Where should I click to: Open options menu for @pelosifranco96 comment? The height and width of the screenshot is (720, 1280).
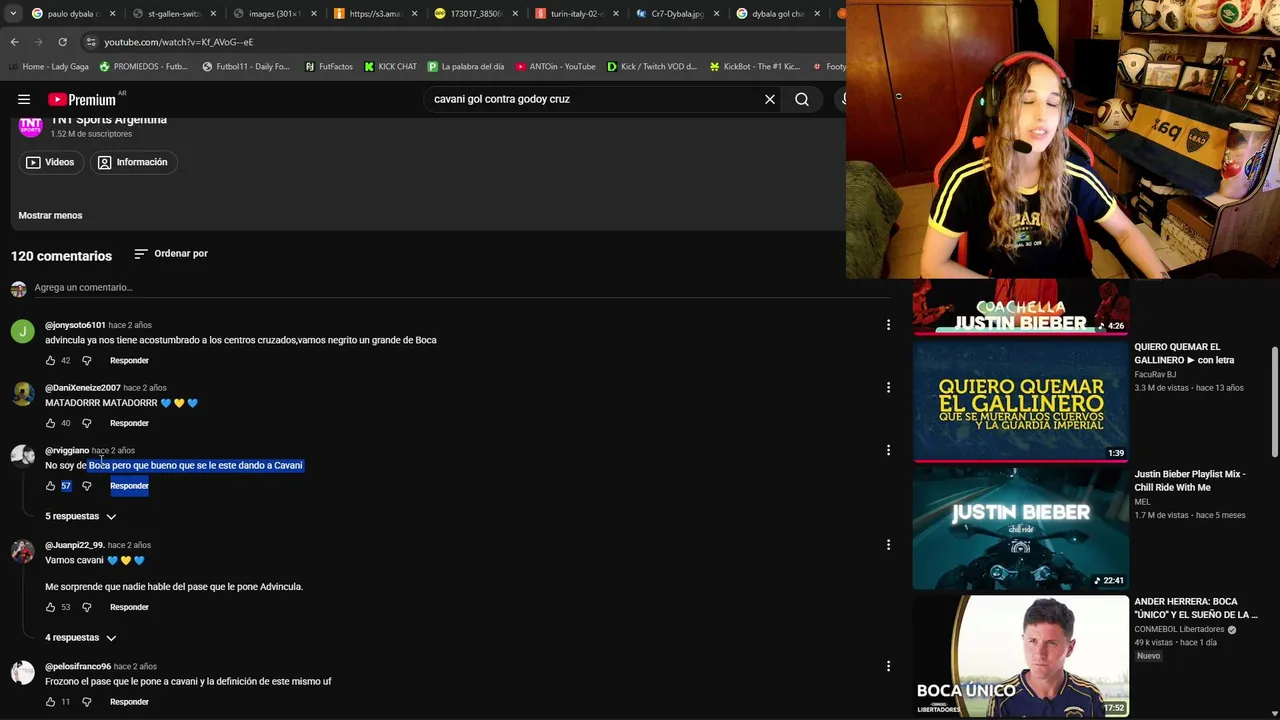888,666
